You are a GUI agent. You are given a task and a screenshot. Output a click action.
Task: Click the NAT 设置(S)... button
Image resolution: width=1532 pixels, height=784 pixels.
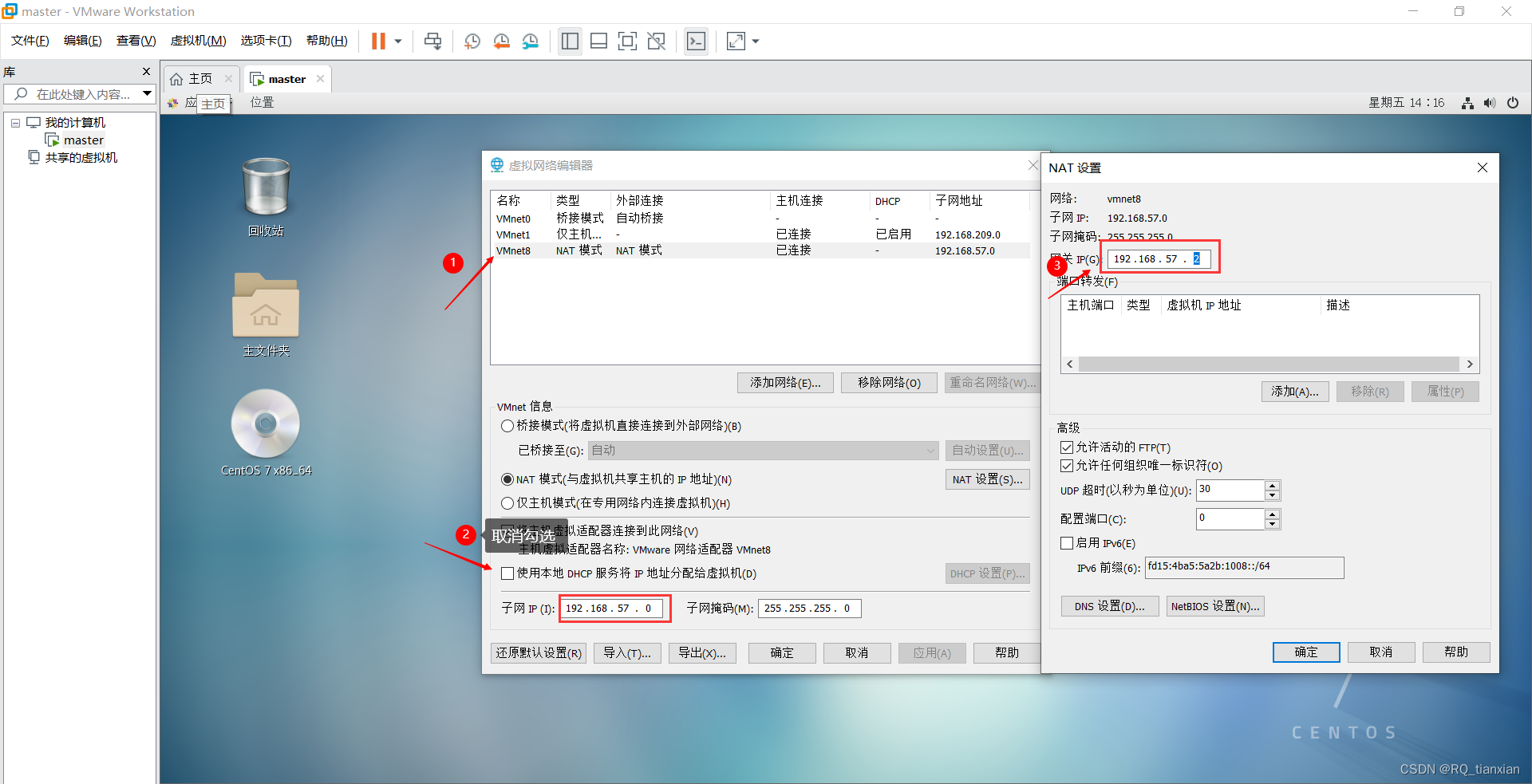point(987,479)
